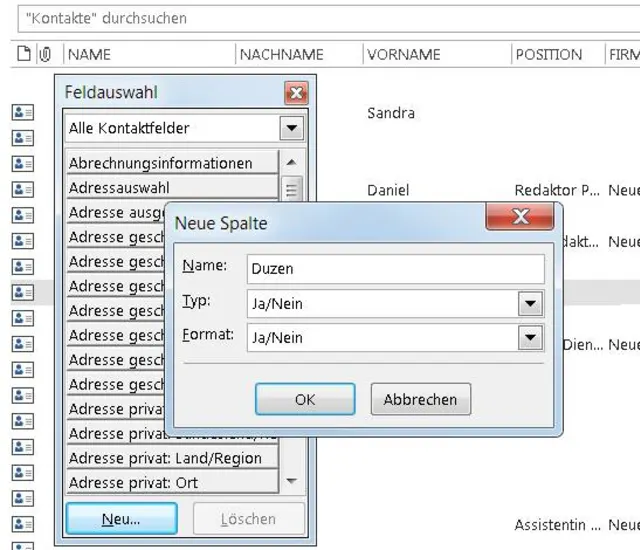Click the Name input field containing Duzen
Screen dimensions: 640x550
(x=396, y=269)
